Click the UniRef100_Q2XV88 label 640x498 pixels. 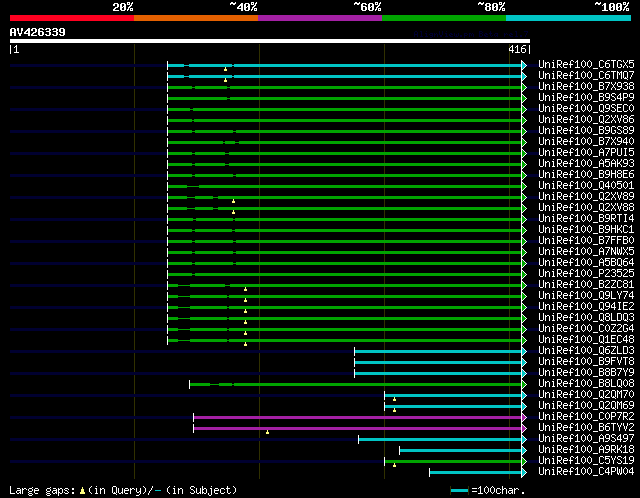tap(586, 208)
